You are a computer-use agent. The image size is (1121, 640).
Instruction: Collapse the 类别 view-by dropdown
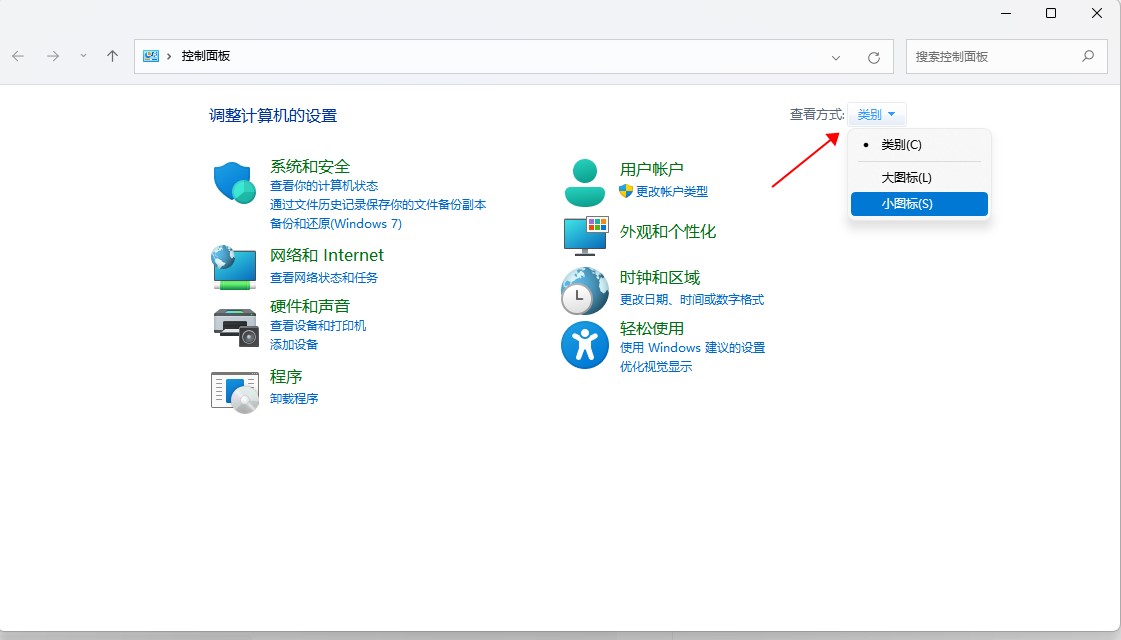click(877, 115)
